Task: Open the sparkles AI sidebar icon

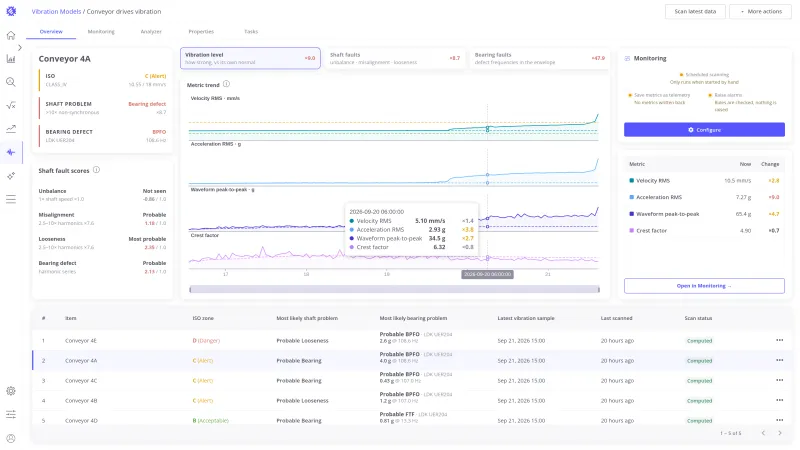Action: click(x=11, y=176)
